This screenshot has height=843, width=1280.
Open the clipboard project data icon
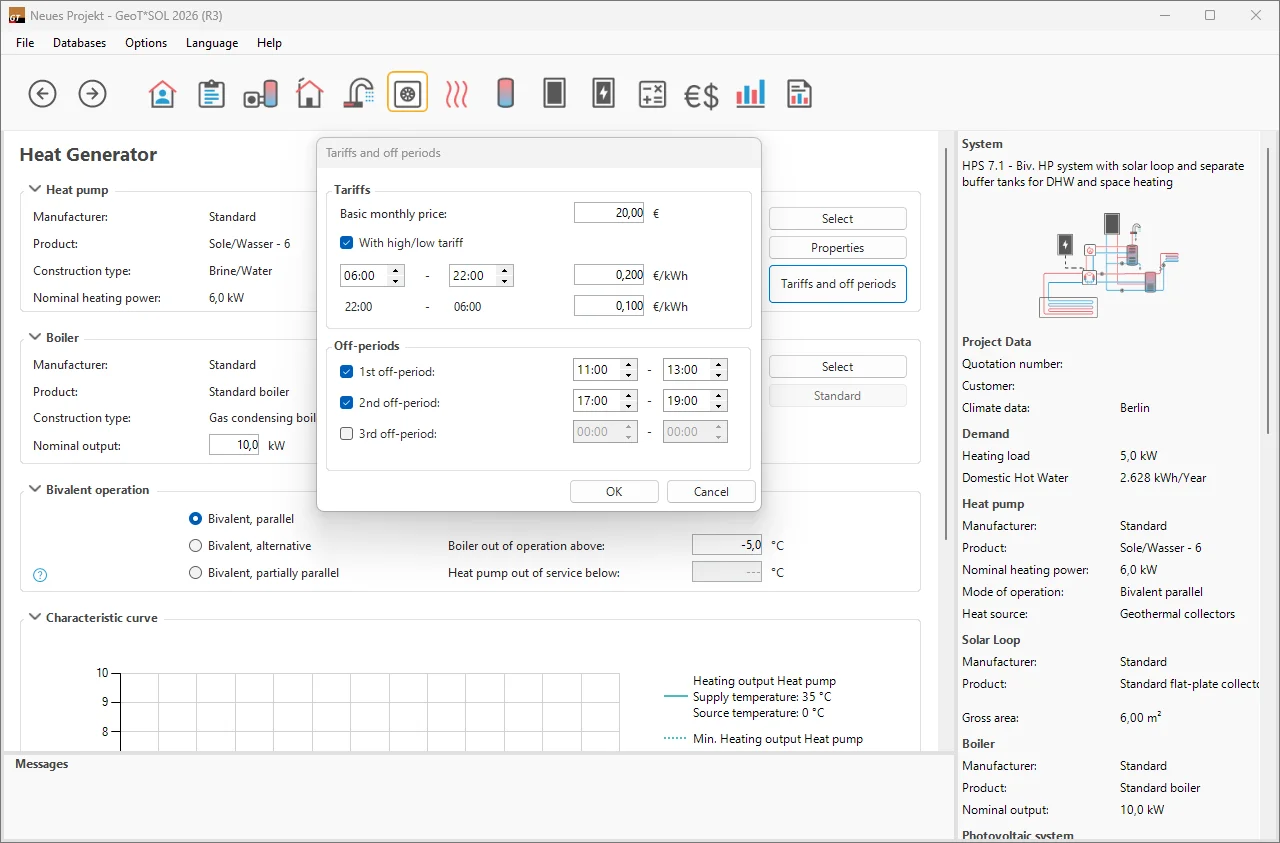(x=211, y=94)
